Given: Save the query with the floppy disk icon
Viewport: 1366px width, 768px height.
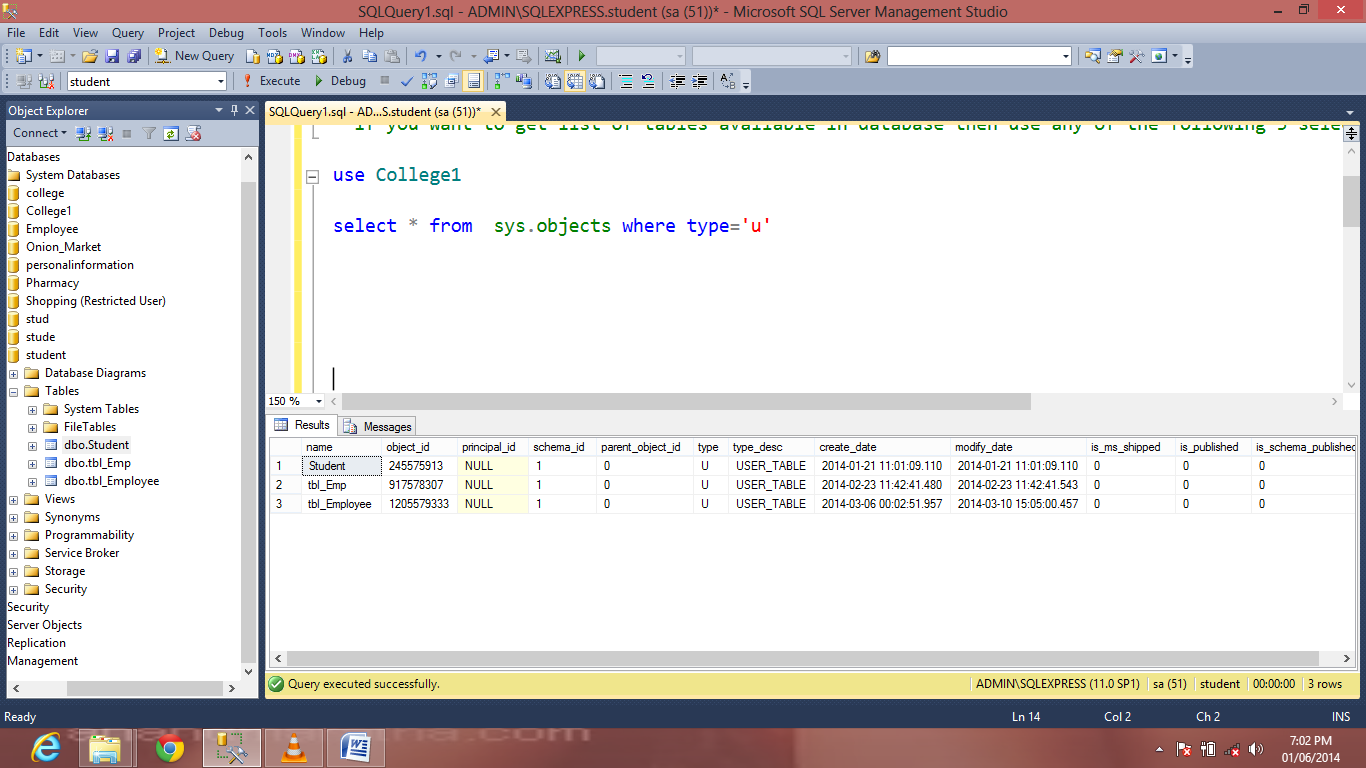Looking at the screenshot, I should pyautogui.click(x=112, y=56).
